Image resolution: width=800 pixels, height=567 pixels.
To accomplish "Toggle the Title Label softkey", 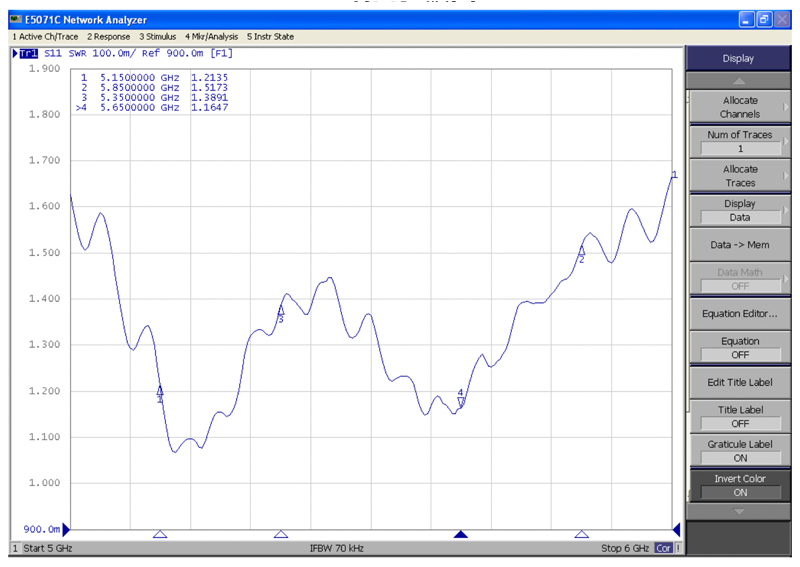I will (x=740, y=416).
